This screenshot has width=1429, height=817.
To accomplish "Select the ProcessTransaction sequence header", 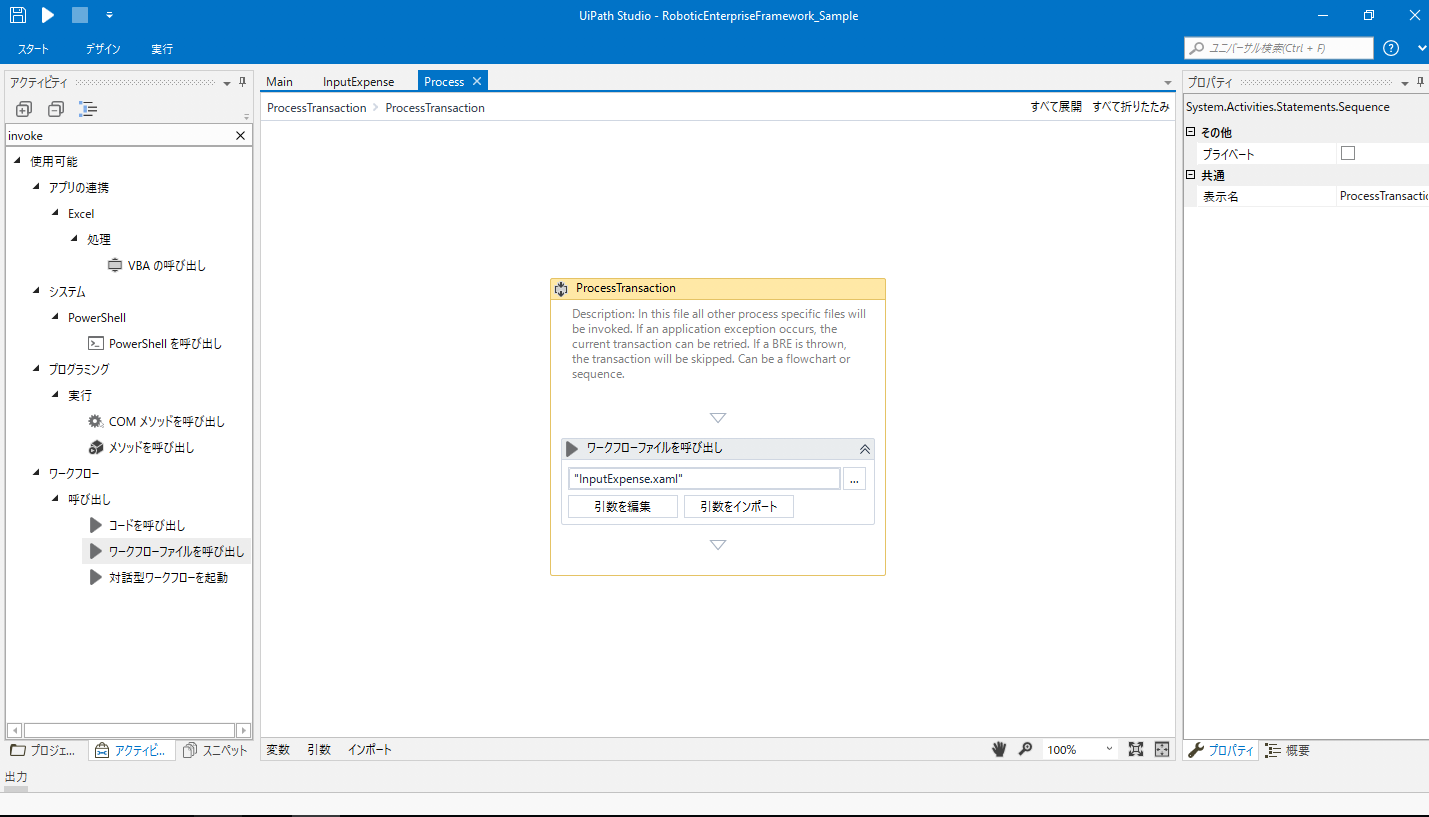I will pyautogui.click(x=717, y=288).
